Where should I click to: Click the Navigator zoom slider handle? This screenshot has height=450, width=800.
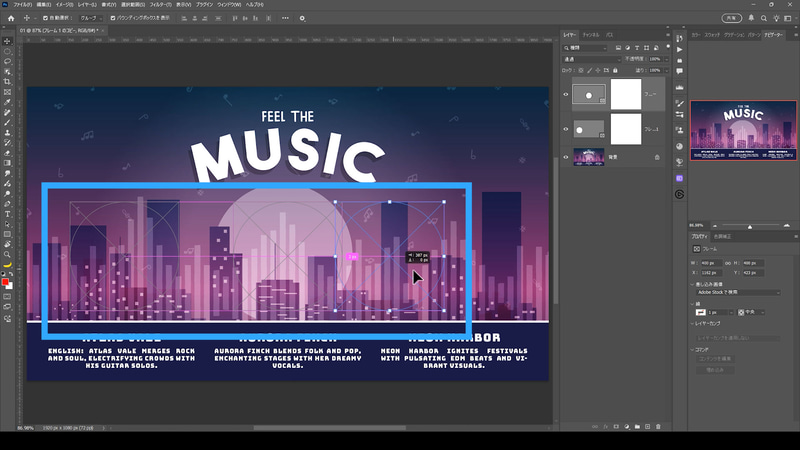(749, 227)
